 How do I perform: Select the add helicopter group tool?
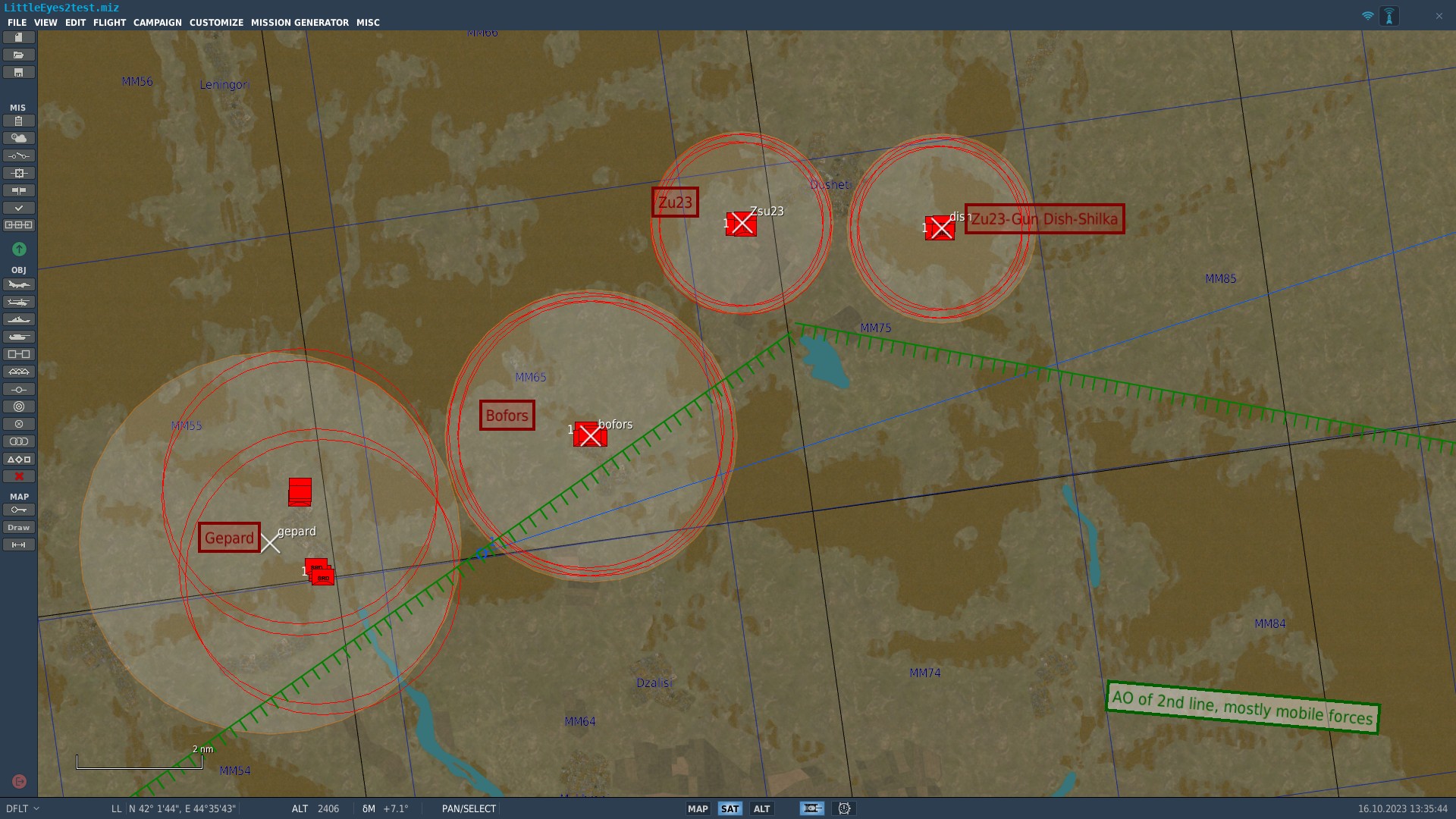[x=18, y=302]
